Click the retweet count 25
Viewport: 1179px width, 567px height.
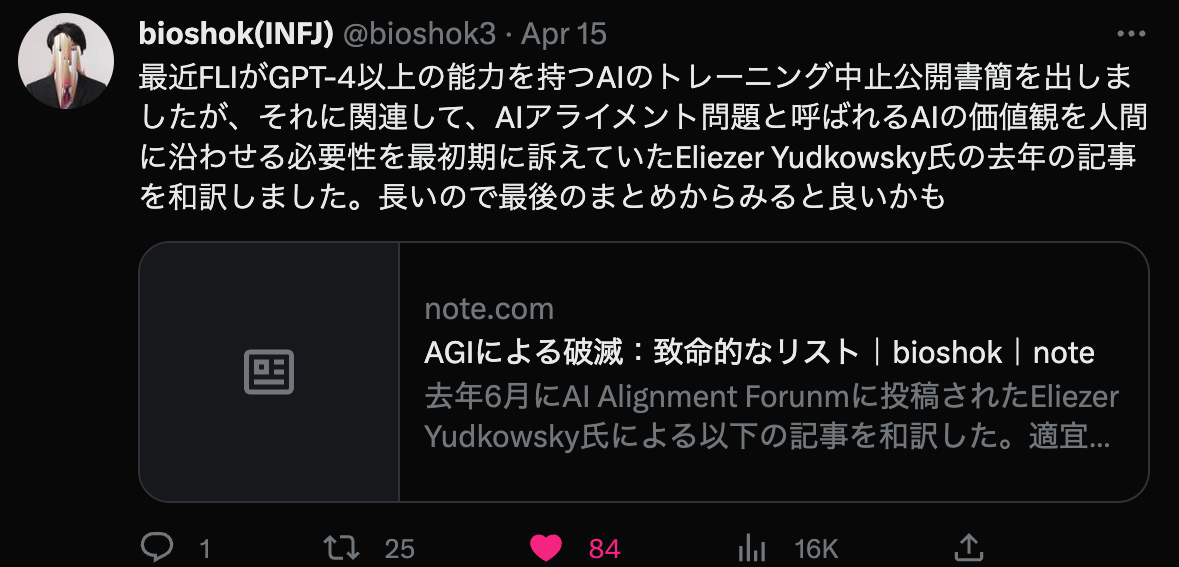(x=399, y=549)
